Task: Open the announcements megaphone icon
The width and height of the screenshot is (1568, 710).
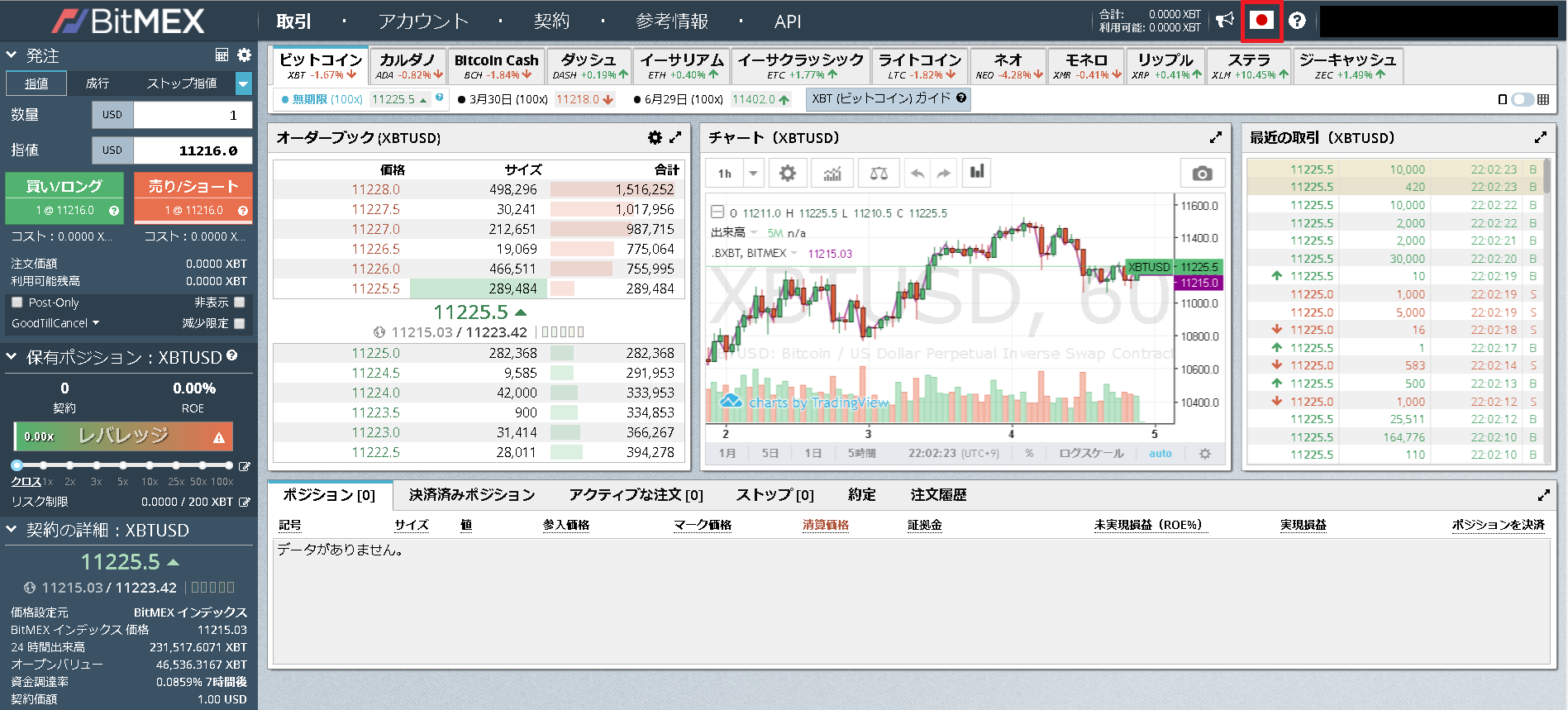Action: click(1225, 20)
